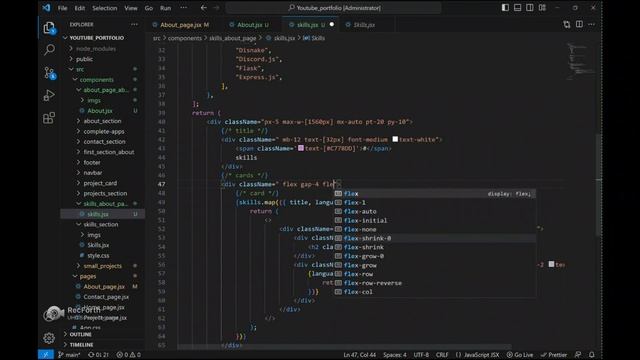Collapse the src folder
640x360 pixels.
pyautogui.click(x=80, y=69)
